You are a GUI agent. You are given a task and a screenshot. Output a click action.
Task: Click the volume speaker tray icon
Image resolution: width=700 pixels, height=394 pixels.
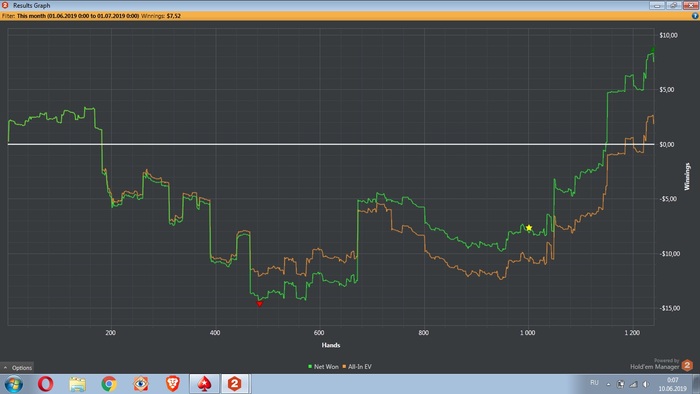click(646, 384)
